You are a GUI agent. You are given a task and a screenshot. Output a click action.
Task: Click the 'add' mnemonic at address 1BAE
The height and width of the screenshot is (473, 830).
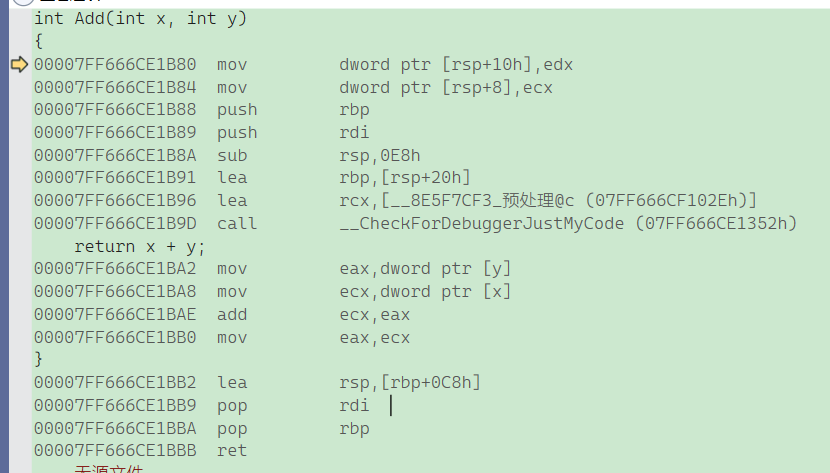[232, 314]
